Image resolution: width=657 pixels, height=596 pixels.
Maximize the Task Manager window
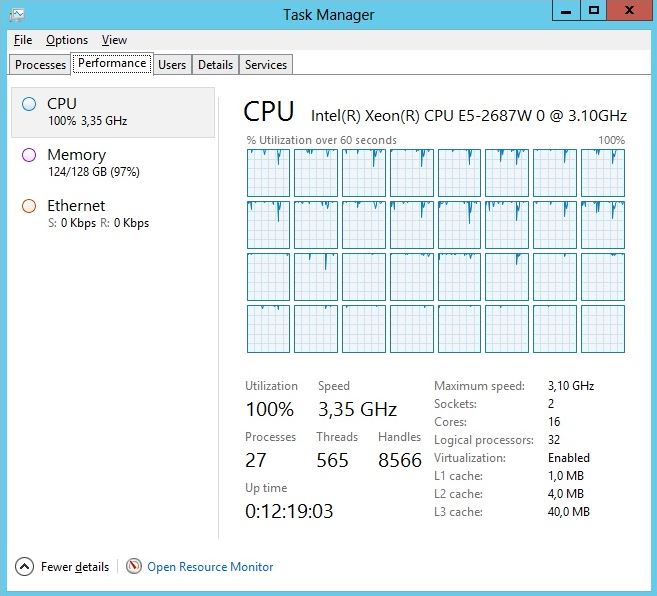tap(593, 10)
